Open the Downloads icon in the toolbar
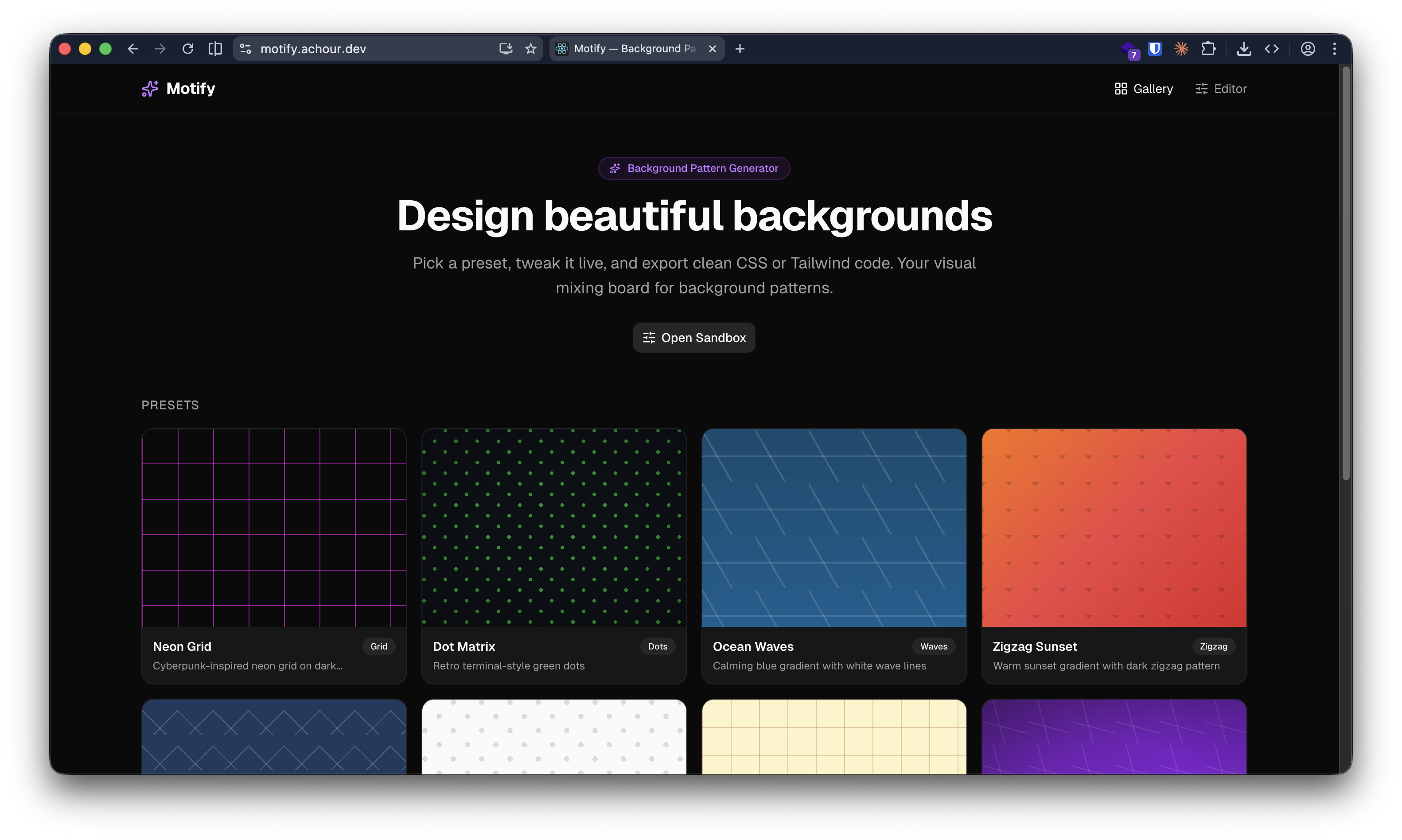 [1243, 49]
